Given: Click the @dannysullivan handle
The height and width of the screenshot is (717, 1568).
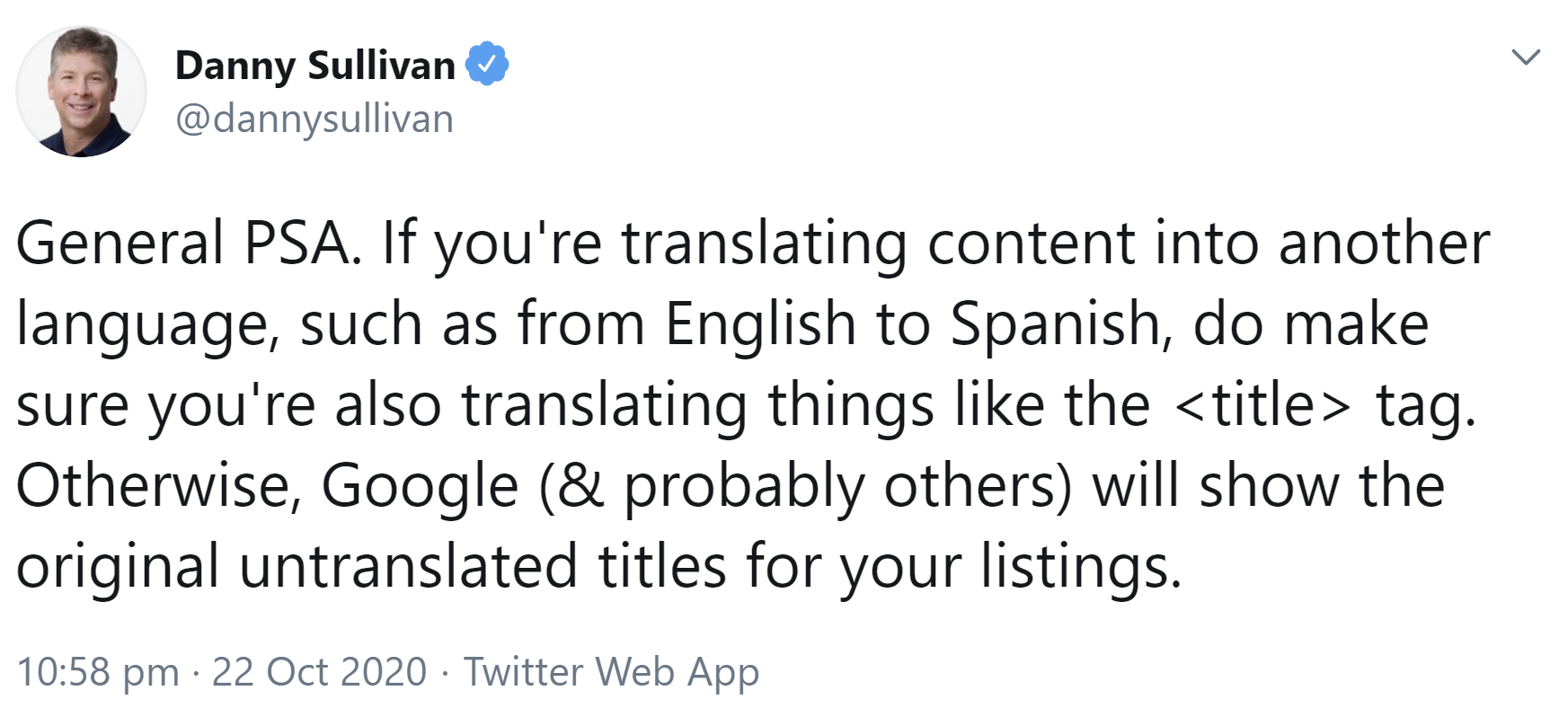Looking at the screenshot, I should point(313,117).
